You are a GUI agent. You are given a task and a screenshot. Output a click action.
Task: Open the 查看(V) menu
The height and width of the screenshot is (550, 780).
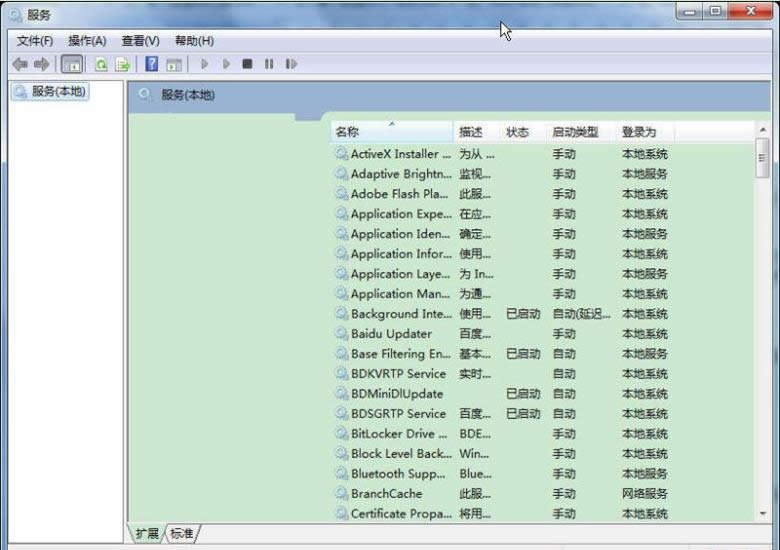point(140,41)
